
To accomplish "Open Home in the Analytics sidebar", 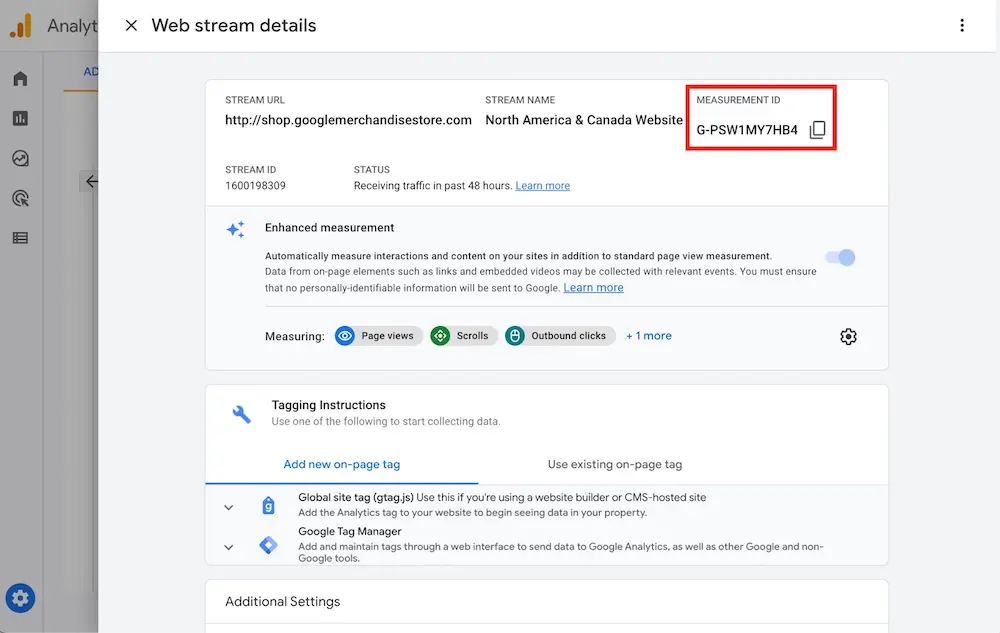I will coord(20,78).
